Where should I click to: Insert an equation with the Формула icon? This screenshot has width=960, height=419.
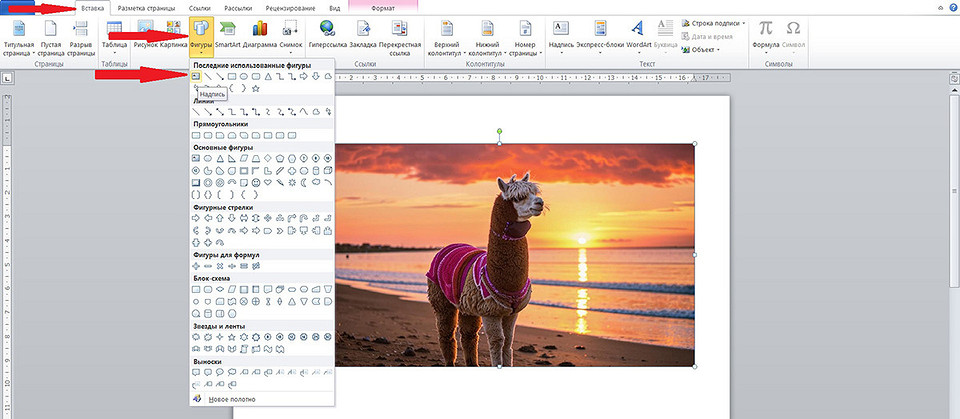tap(766, 29)
